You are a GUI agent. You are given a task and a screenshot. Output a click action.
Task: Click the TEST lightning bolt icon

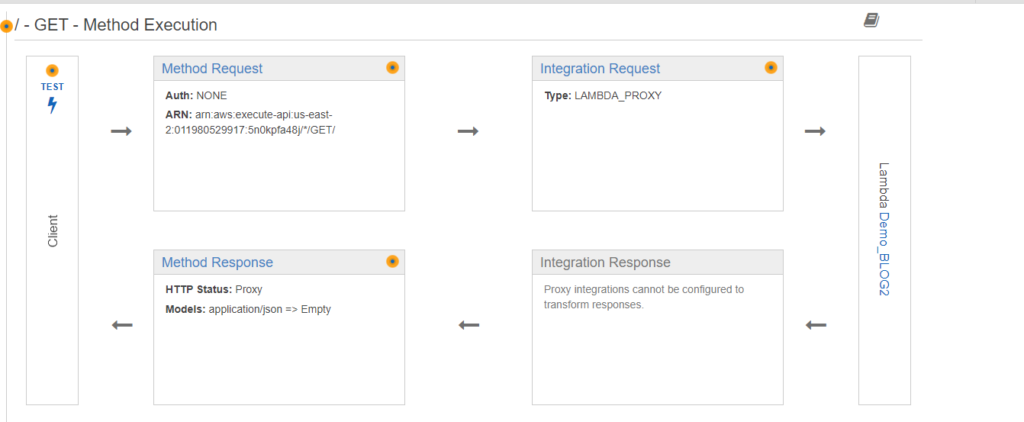(52, 105)
